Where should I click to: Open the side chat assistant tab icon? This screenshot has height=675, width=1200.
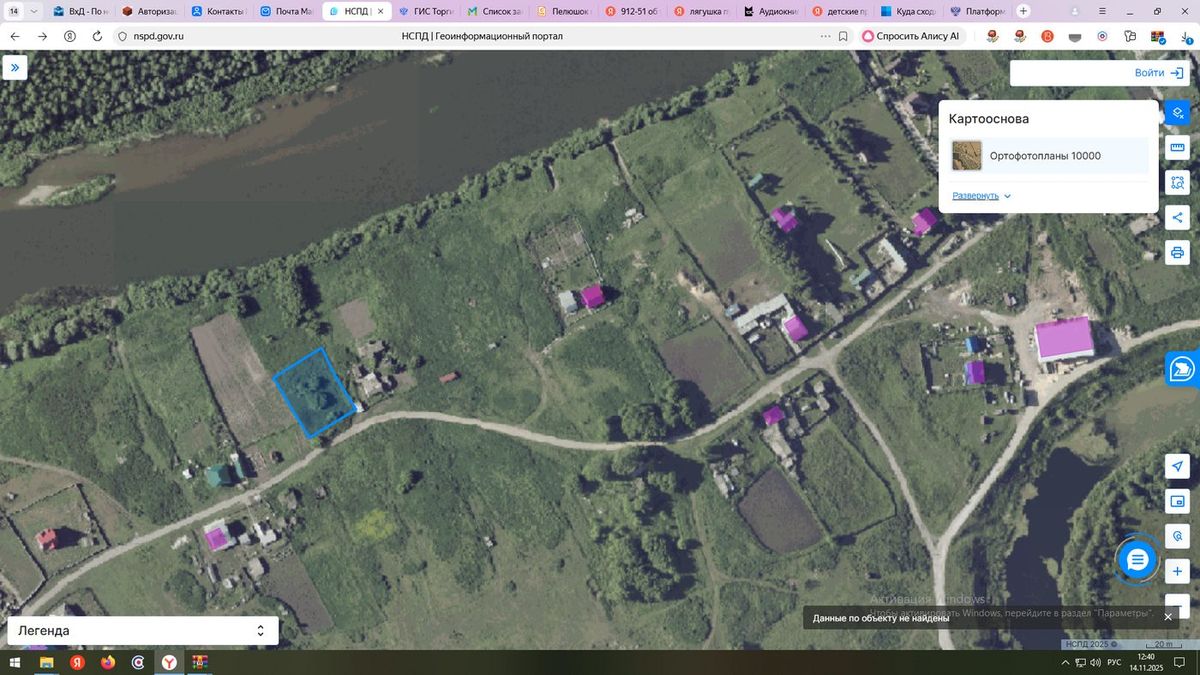(1183, 369)
